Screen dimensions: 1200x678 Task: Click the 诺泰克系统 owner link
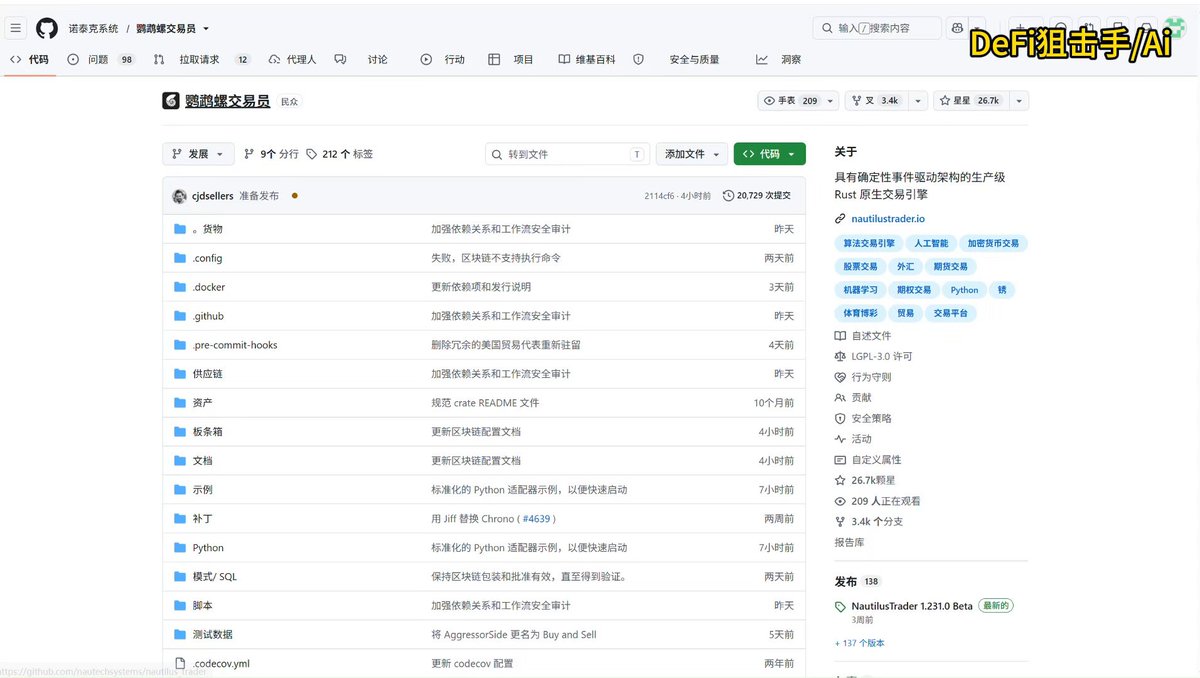coord(93,29)
